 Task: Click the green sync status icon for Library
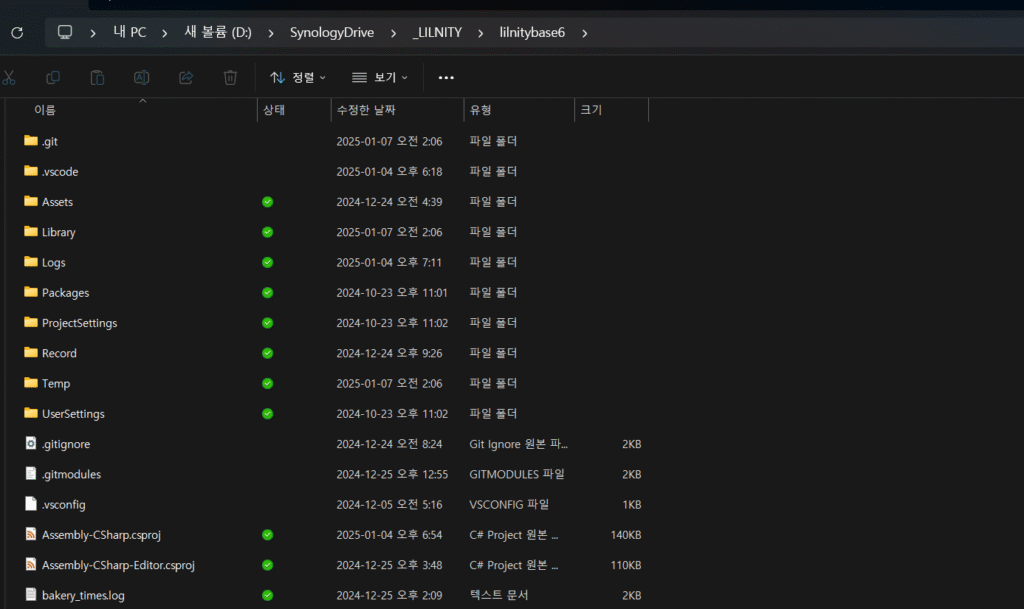(x=267, y=232)
